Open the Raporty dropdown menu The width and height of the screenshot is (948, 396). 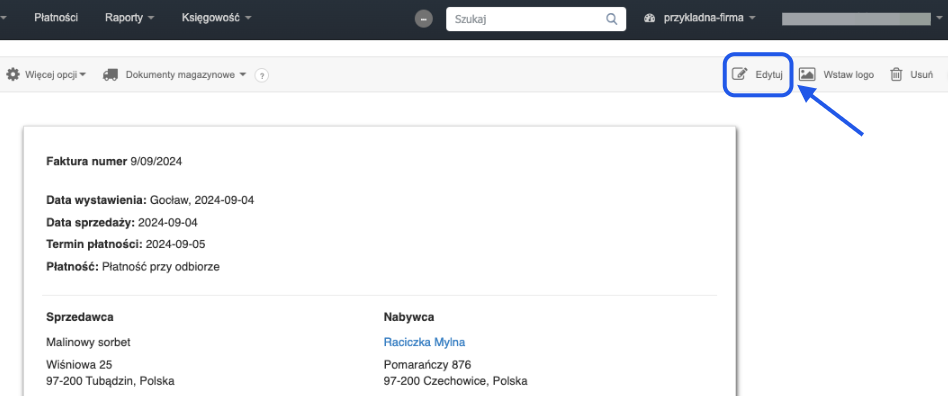click(129, 18)
